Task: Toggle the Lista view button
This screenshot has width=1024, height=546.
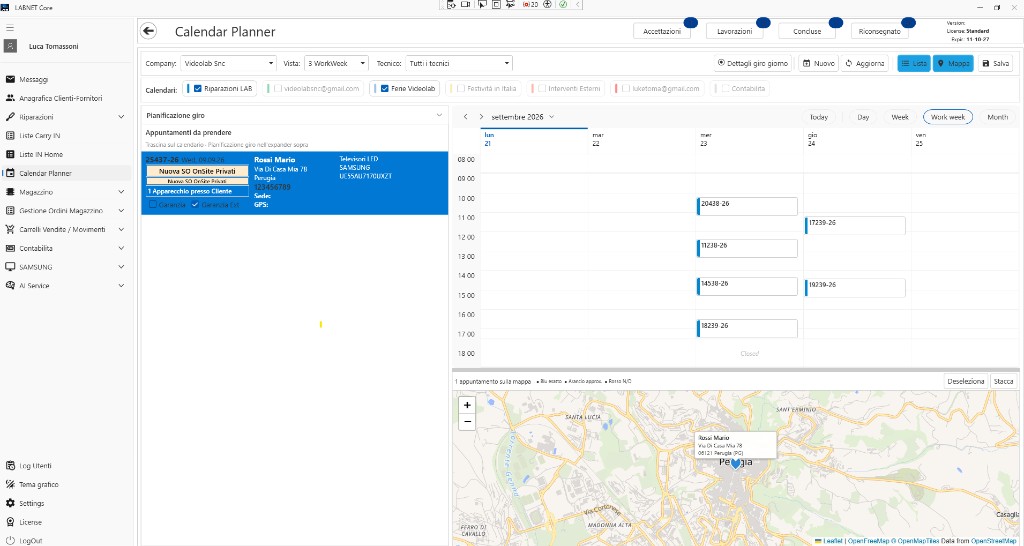Action: tap(914, 63)
